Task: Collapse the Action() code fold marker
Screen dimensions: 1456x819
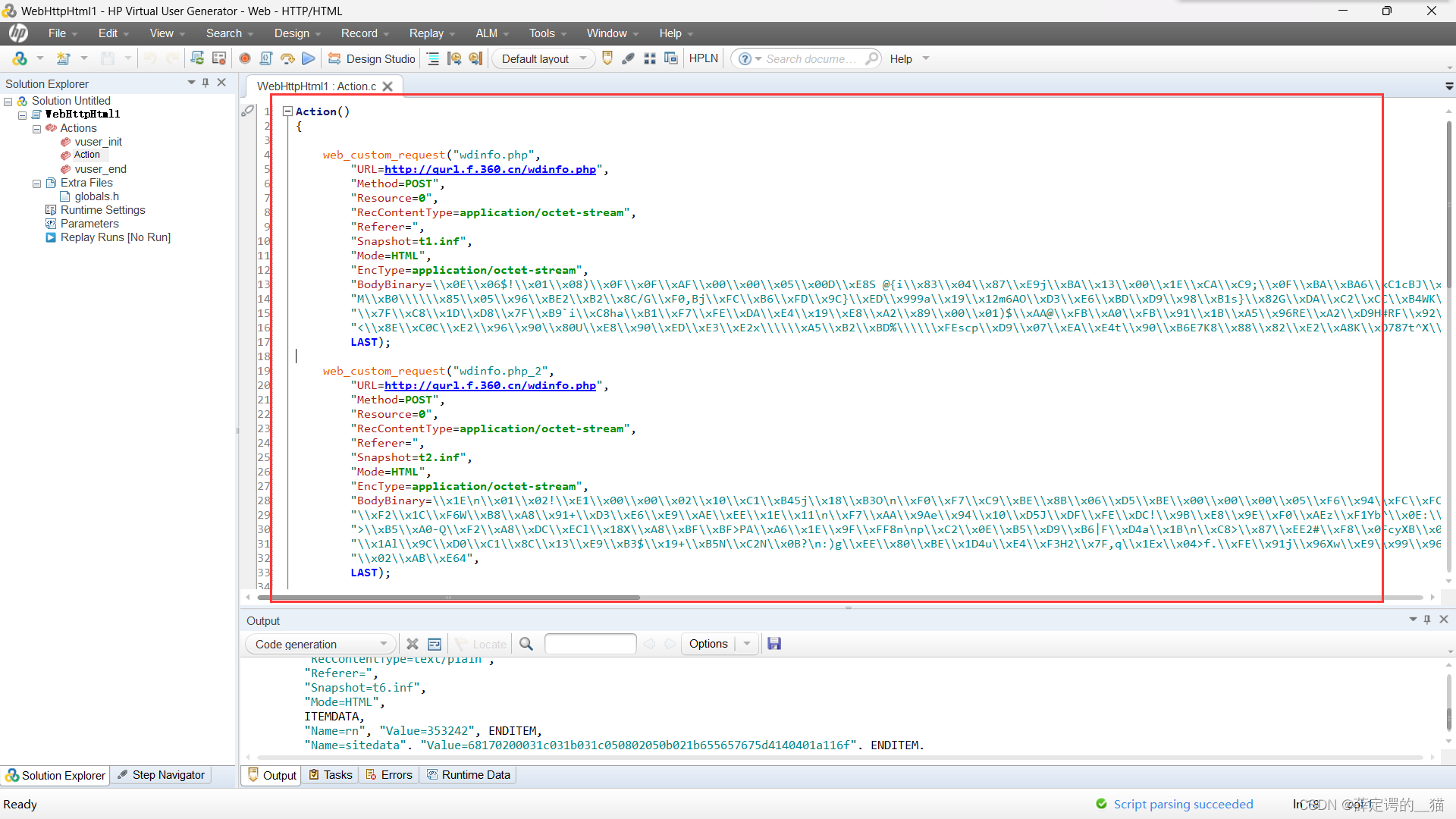Action: (x=287, y=111)
